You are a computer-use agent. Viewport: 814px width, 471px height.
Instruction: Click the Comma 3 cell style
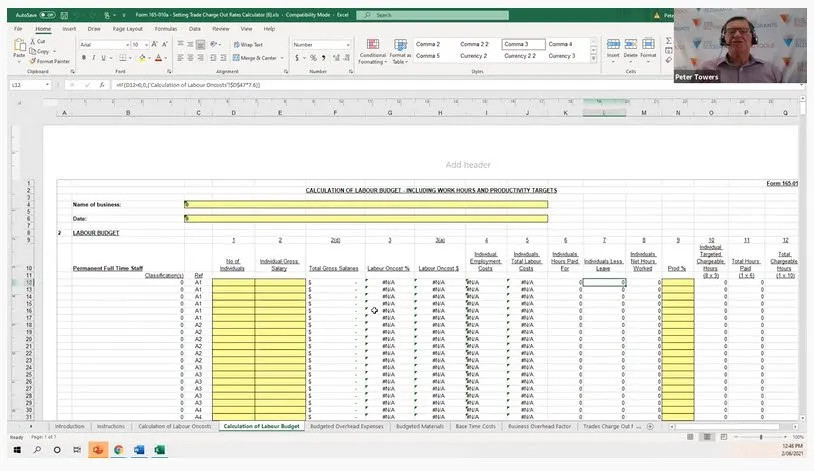522,45
